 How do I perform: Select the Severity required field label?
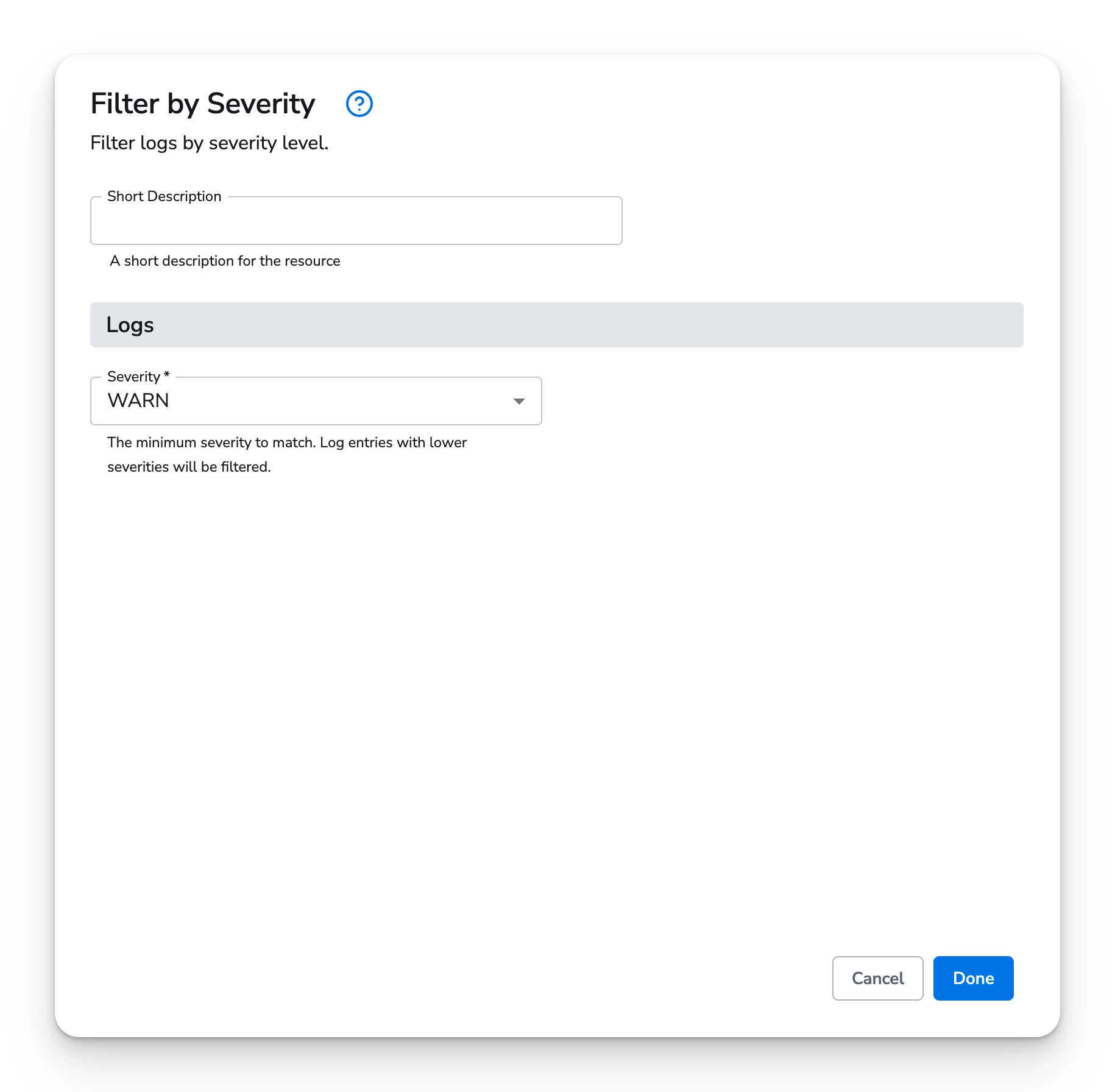[136, 376]
